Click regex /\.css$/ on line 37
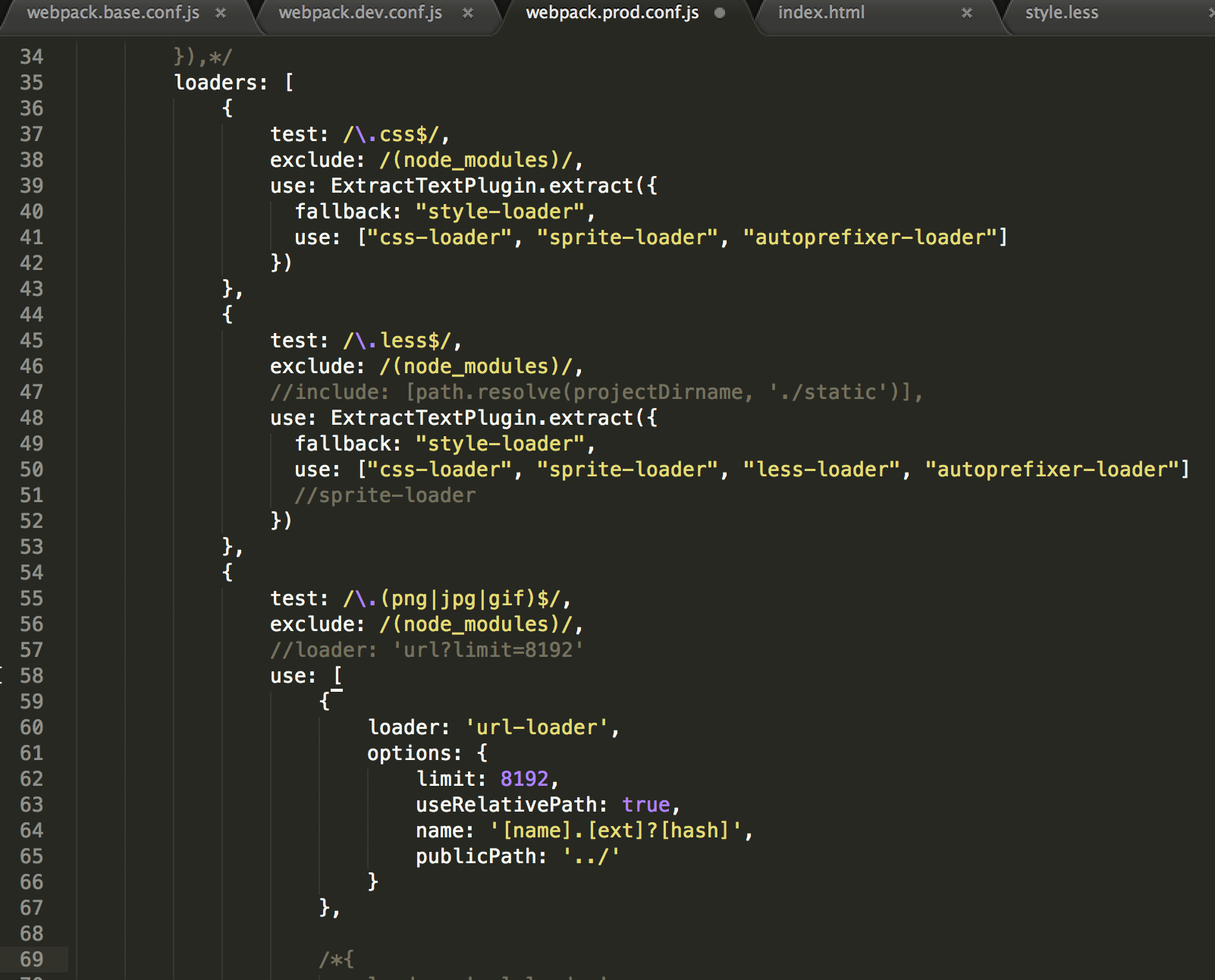 (391, 134)
